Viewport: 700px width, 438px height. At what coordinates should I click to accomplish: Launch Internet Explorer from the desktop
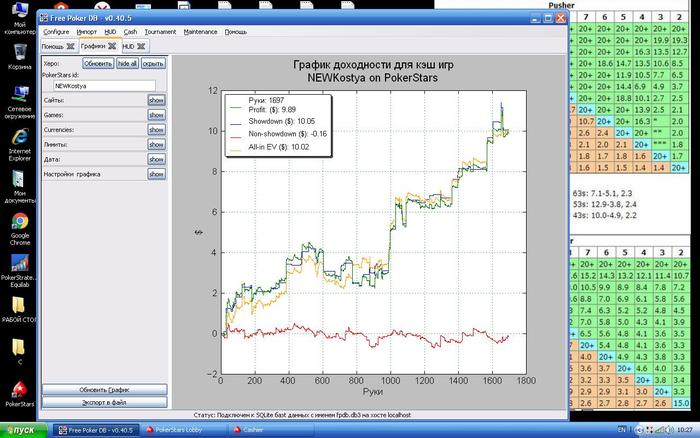(19, 145)
